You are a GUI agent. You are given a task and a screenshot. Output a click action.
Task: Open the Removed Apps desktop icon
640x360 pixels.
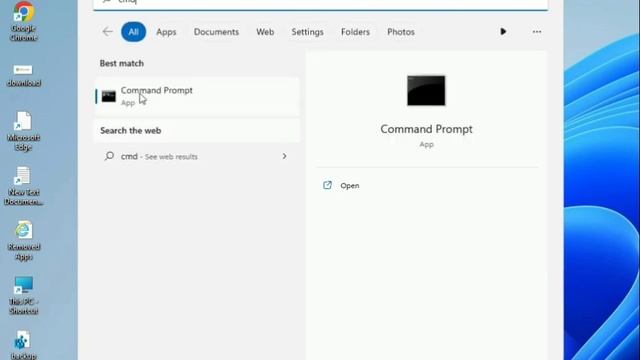pyautogui.click(x=23, y=241)
